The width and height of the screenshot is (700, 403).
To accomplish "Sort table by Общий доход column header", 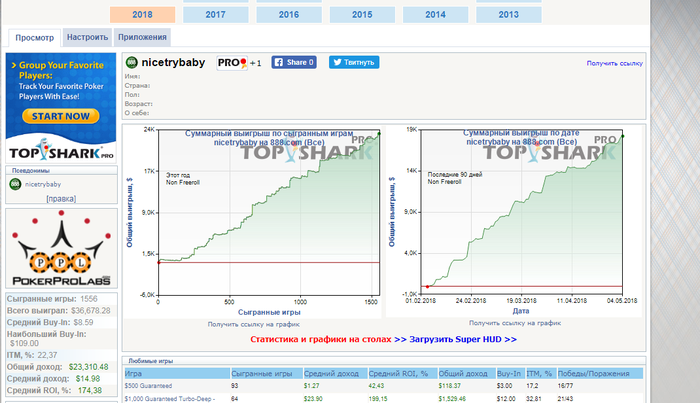I will point(467,374).
